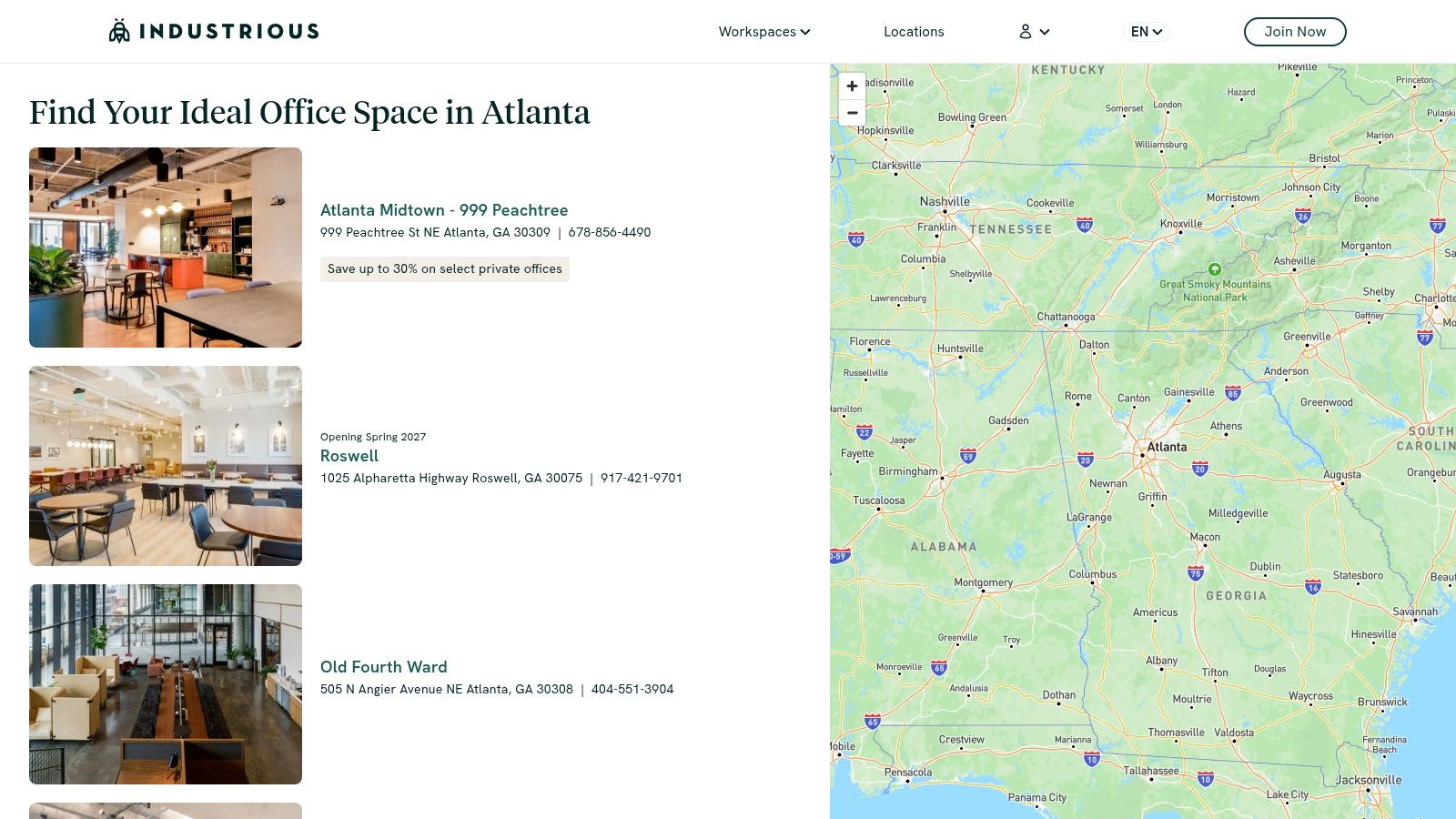This screenshot has height=819, width=1456.
Task: Click Montgomery label on the map
Action: point(983,582)
